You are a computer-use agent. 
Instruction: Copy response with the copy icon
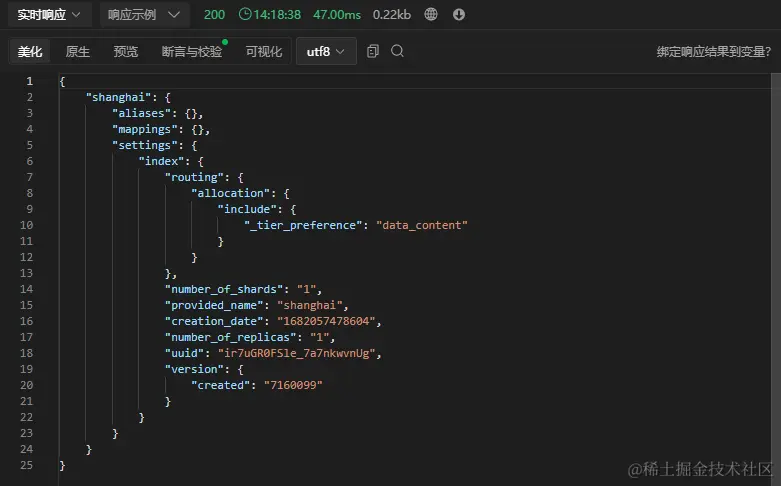coord(373,51)
